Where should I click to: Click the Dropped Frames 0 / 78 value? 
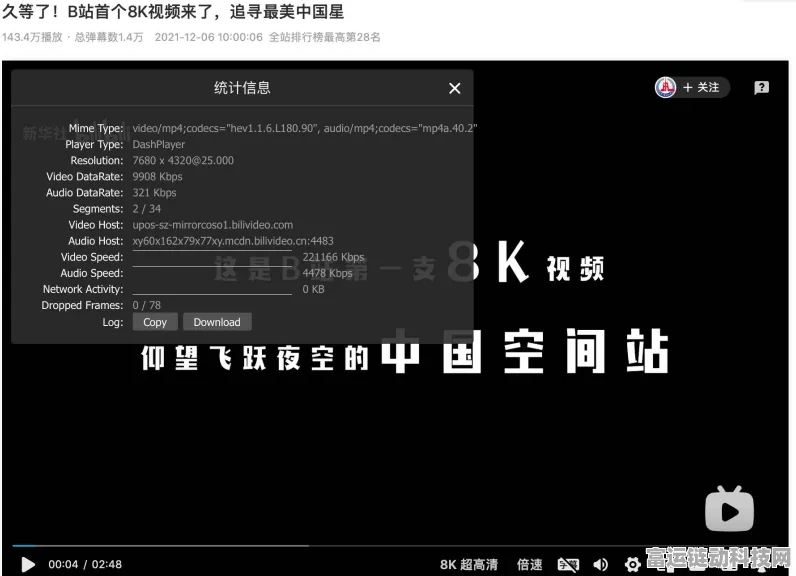point(147,305)
